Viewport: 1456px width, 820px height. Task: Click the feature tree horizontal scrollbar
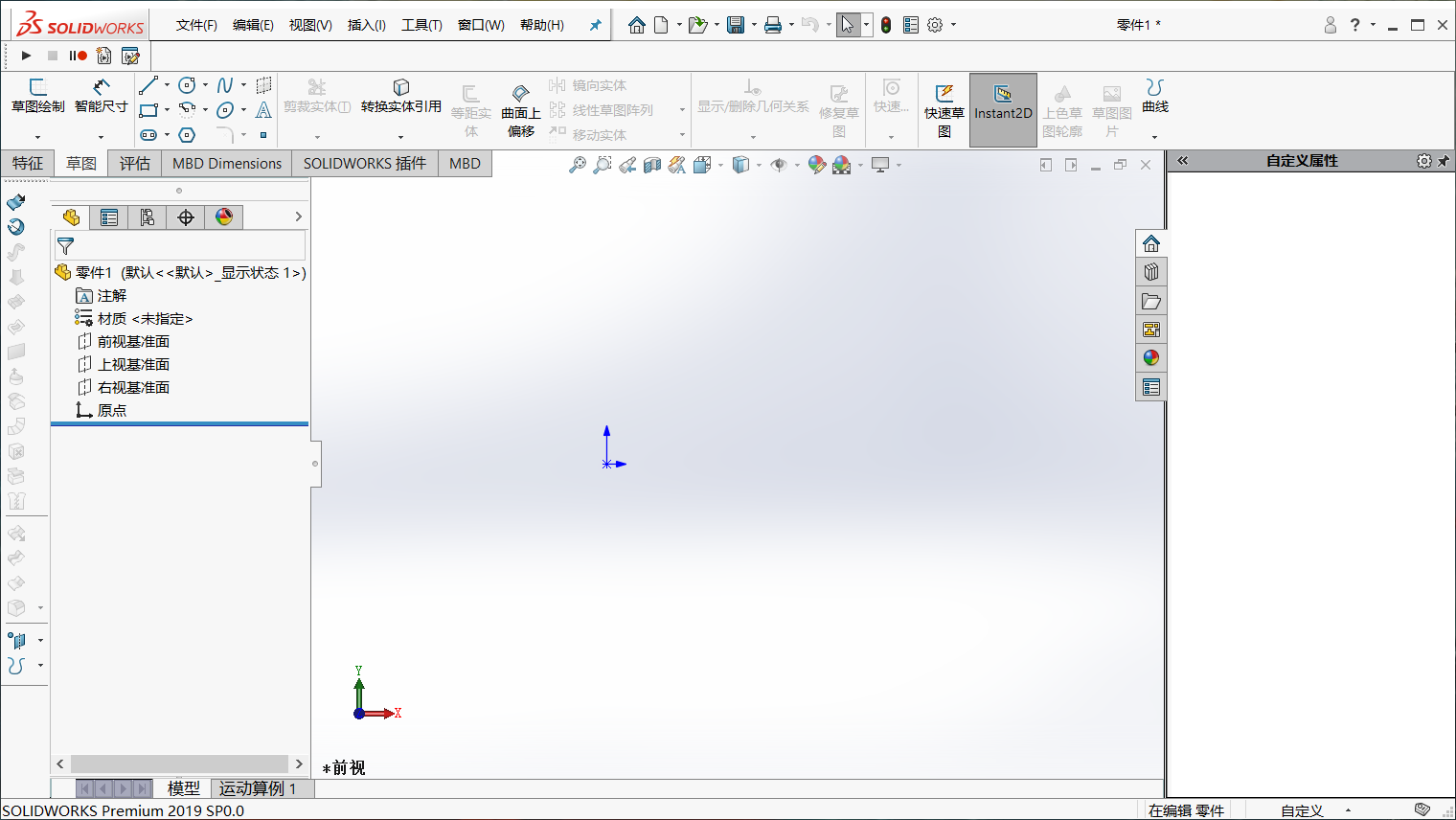pyautogui.click(x=179, y=763)
